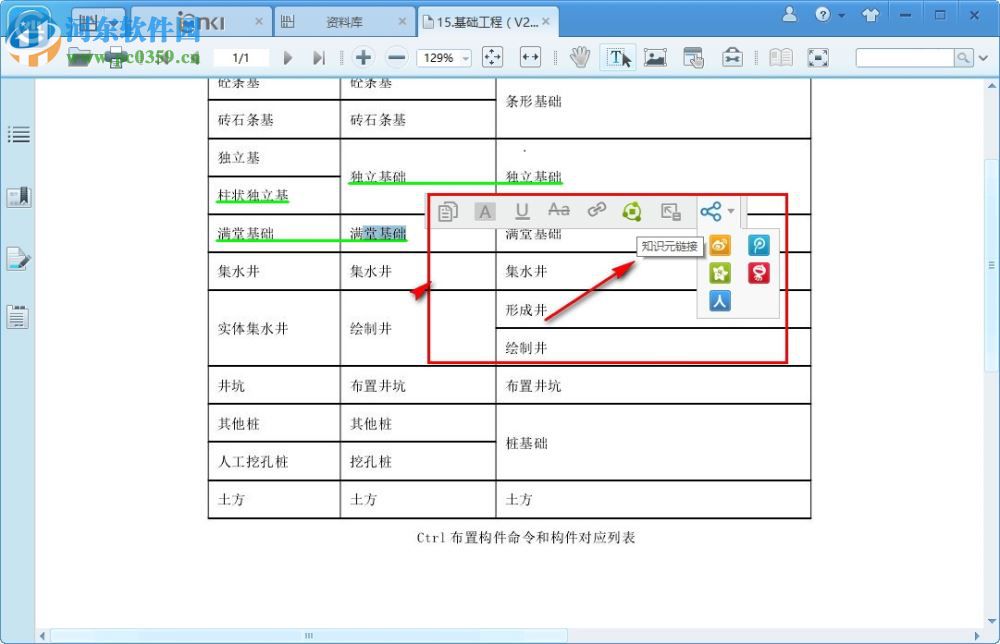Toggle full screen reading mode
This screenshot has width=1000, height=644.
click(819, 57)
